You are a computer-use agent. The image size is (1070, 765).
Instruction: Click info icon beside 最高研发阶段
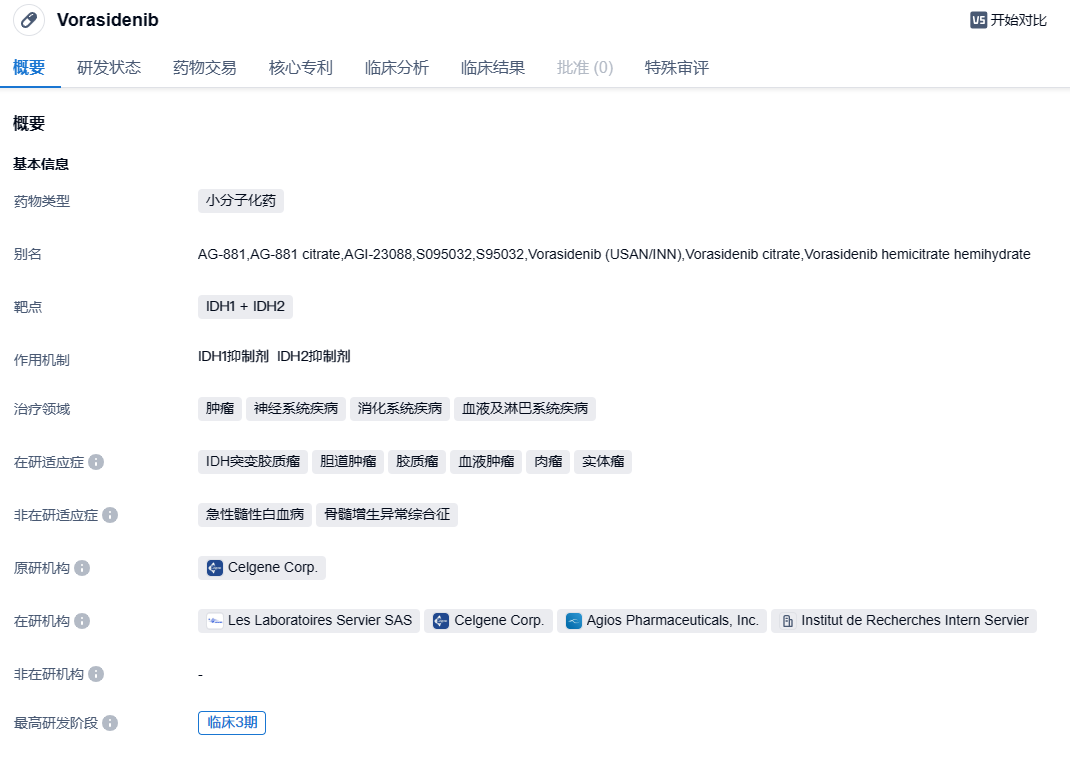(x=110, y=723)
